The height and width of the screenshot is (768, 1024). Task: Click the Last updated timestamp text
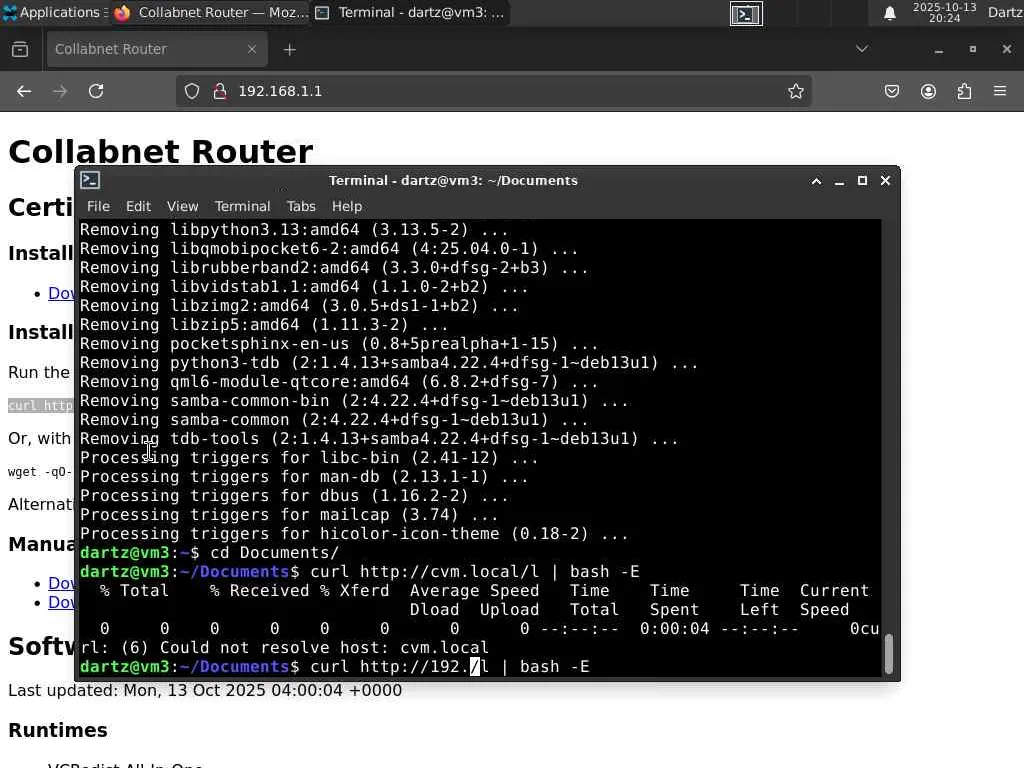tap(205, 690)
